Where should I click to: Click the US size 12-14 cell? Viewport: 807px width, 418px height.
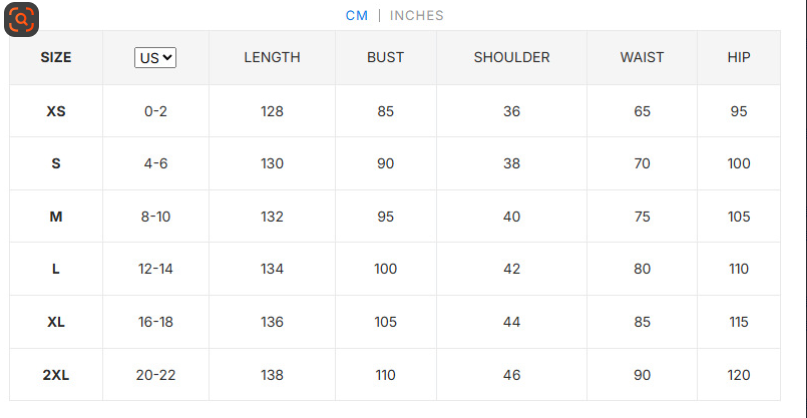click(x=155, y=269)
